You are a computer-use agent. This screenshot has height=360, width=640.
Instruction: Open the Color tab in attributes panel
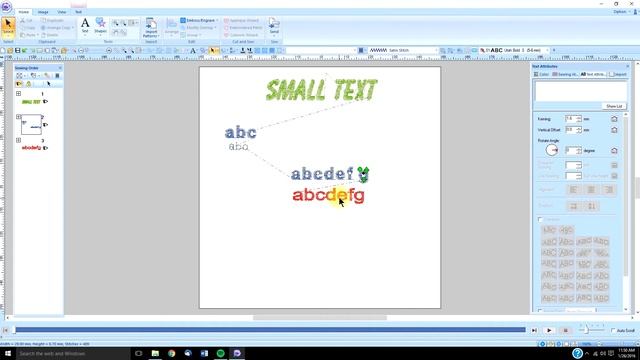tap(541, 74)
